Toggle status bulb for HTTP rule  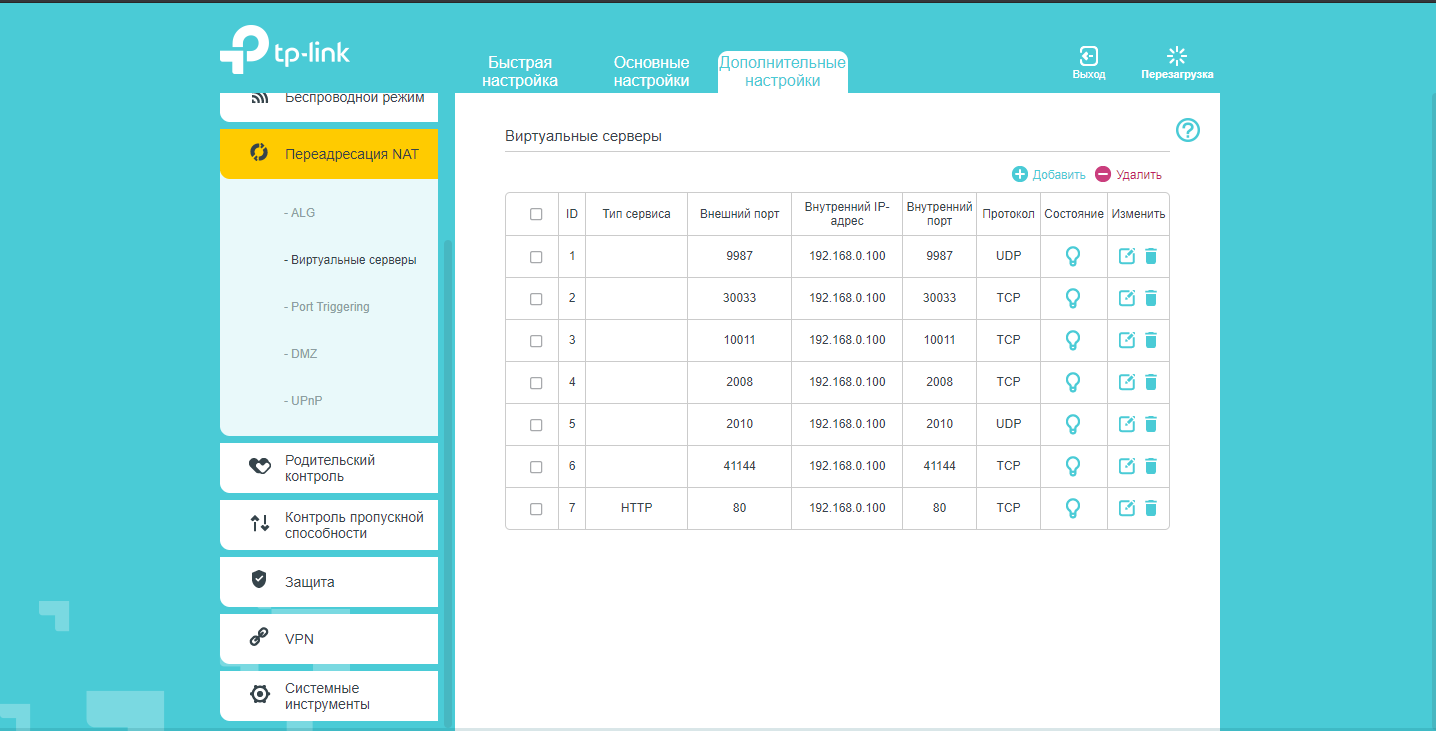tap(1073, 508)
